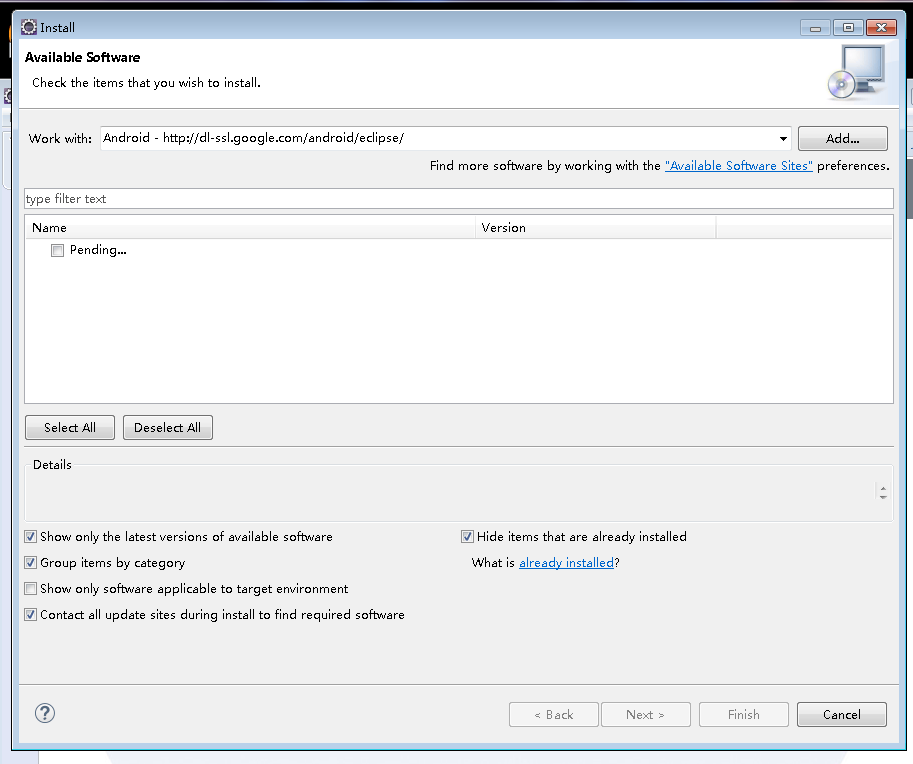Image resolution: width=913 pixels, height=764 pixels.
Task: Select the Pending... row text
Action: click(x=98, y=250)
